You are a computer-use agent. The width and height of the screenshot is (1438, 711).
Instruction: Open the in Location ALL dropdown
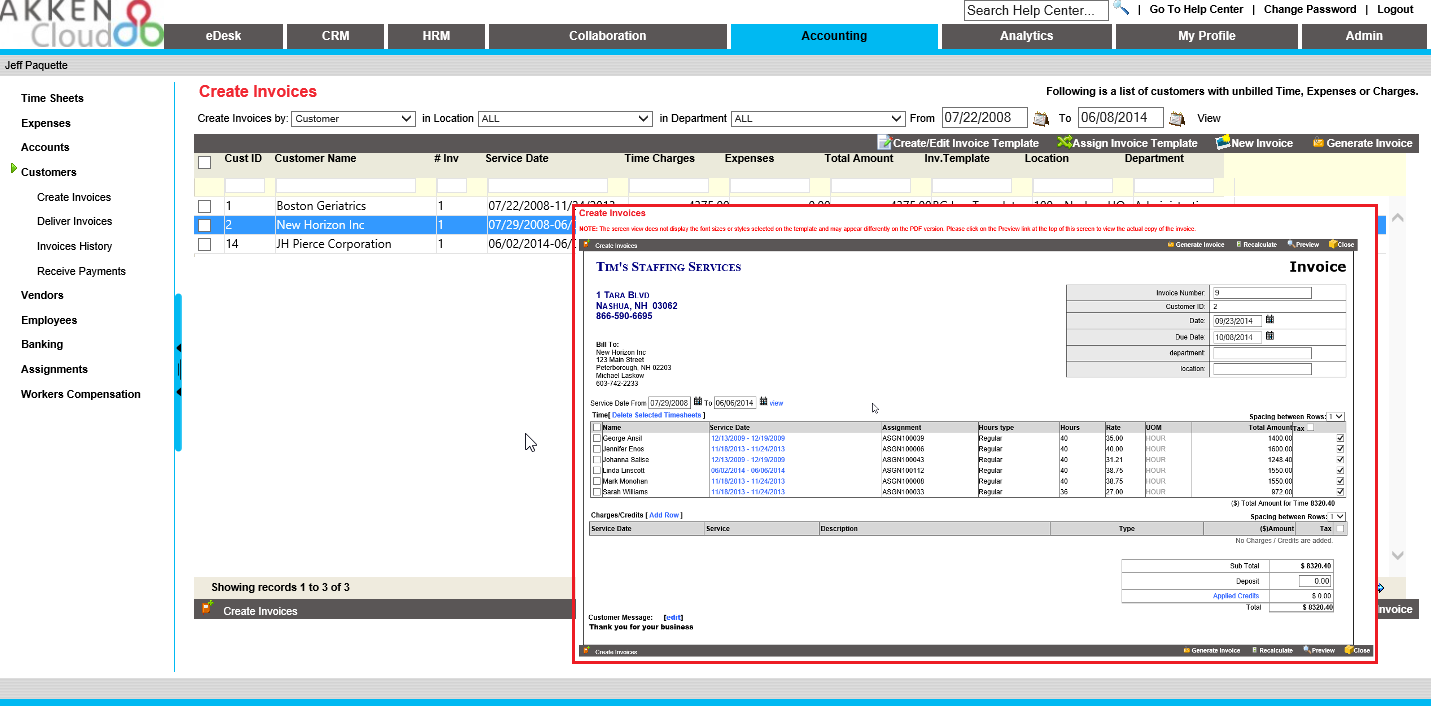tap(565, 118)
